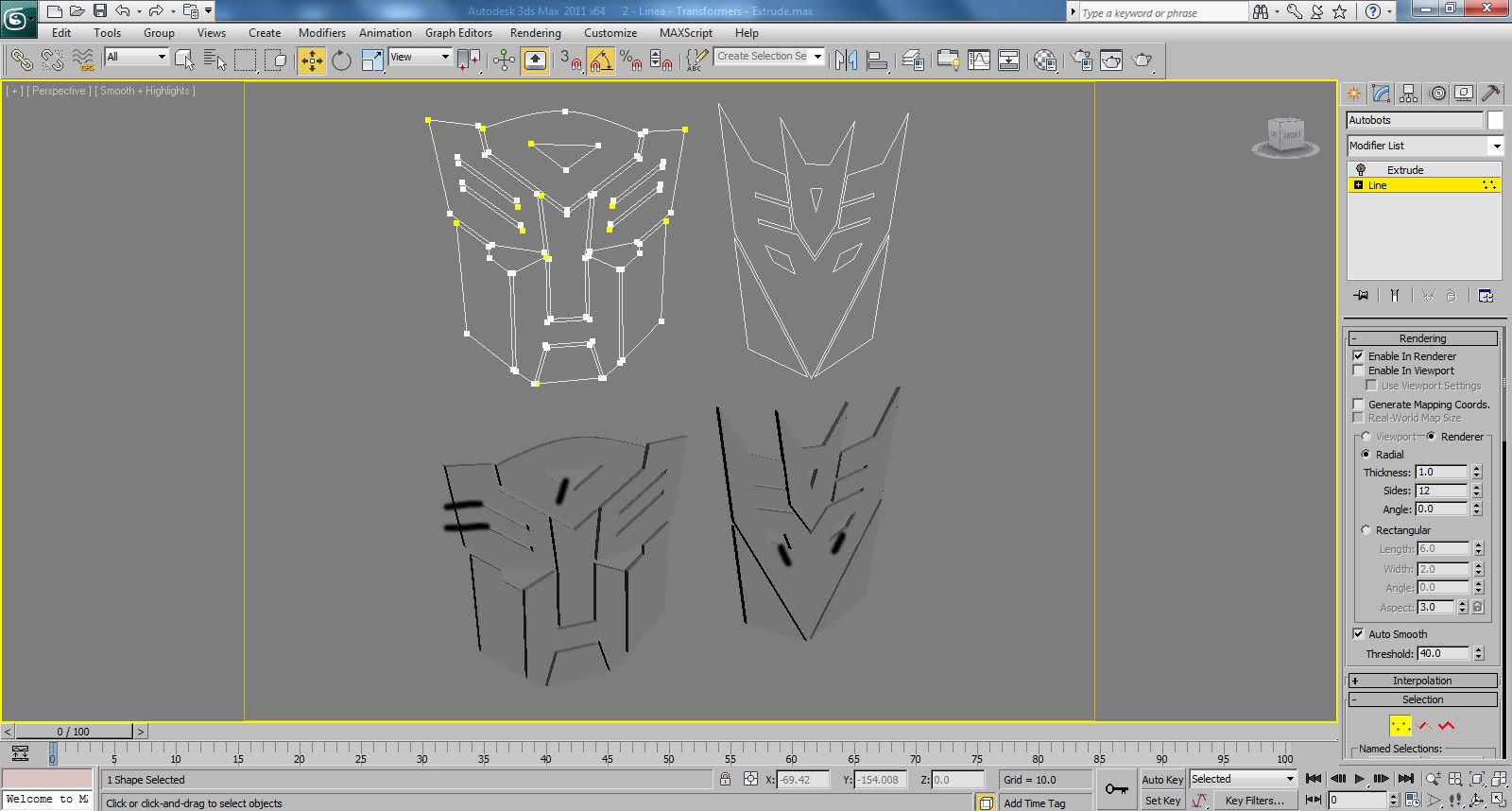1512x811 pixels.
Task: Open the Edit menu
Action: pyautogui.click(x=61, y=33)
